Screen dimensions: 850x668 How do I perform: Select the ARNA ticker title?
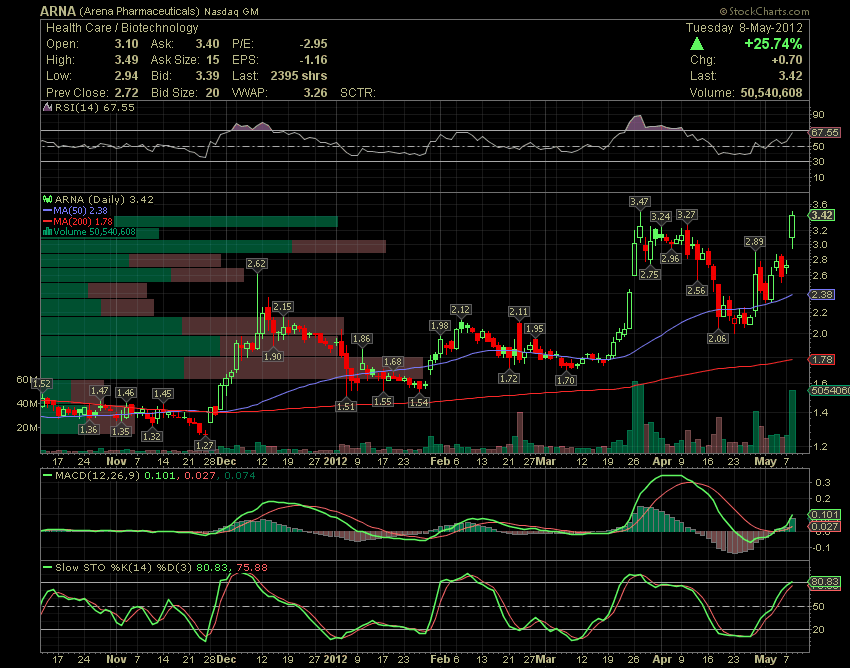(x=59, y=11)
